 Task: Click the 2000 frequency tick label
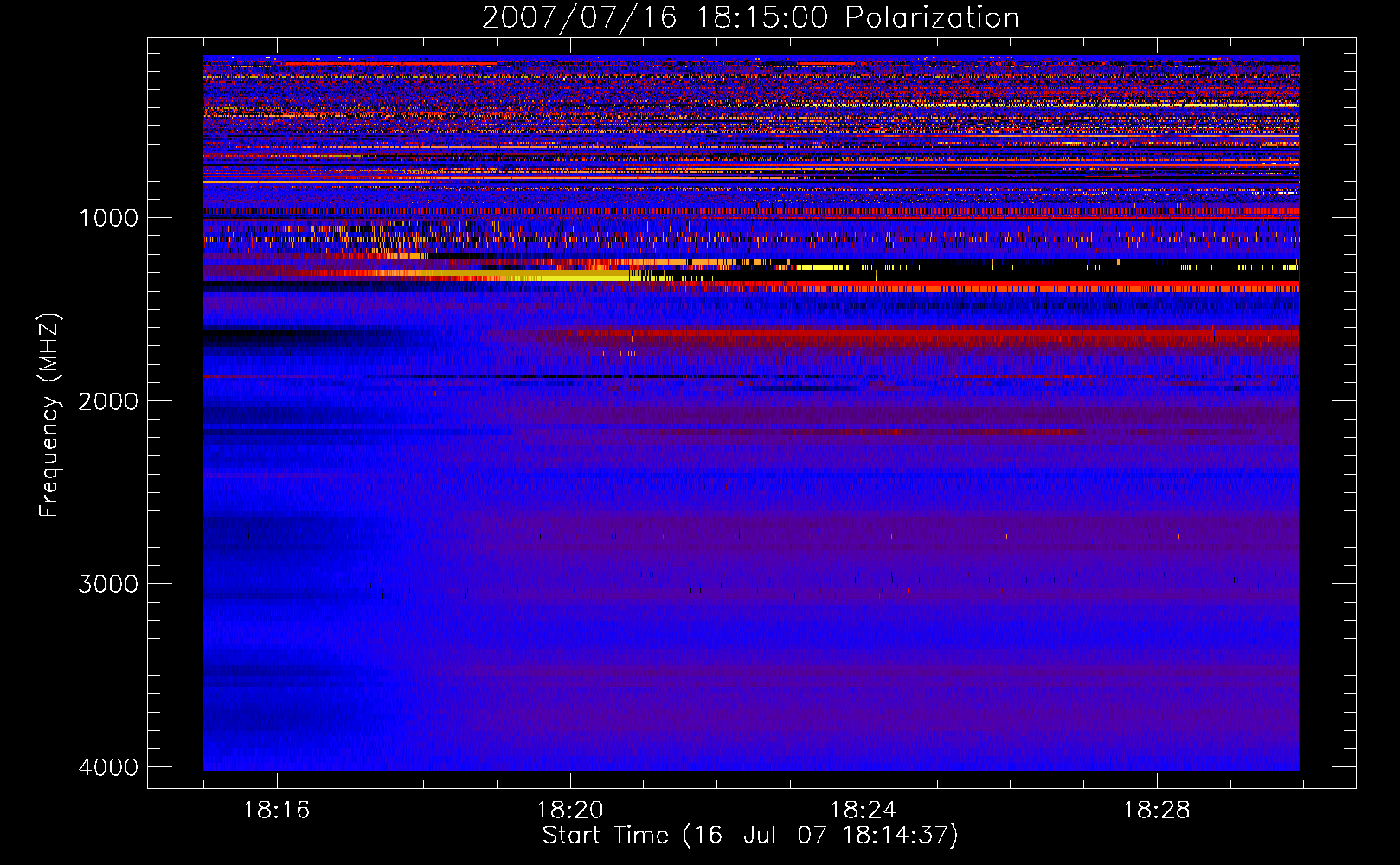coord(108,400)
